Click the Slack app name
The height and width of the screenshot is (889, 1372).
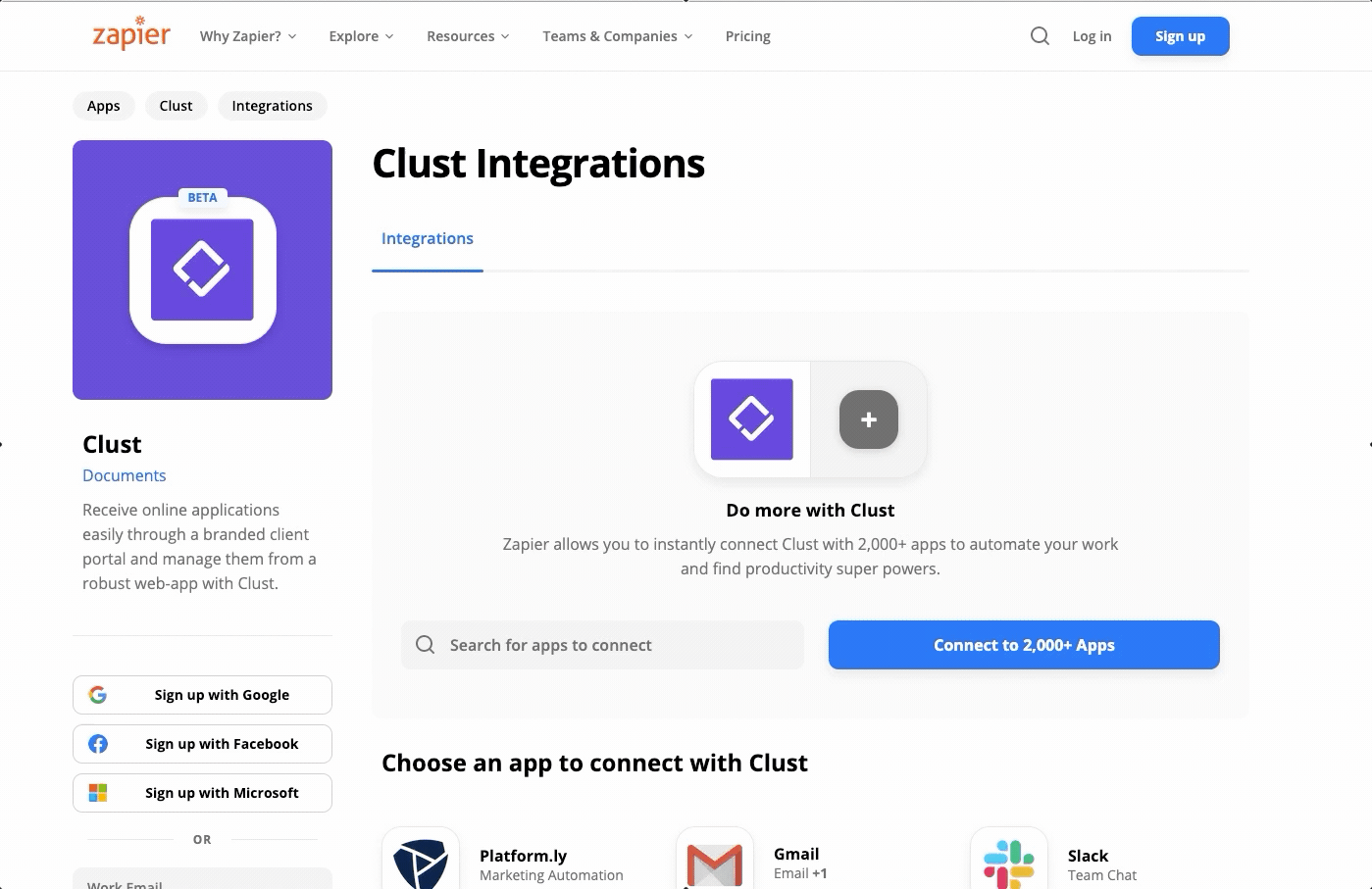pos(1088,856)
